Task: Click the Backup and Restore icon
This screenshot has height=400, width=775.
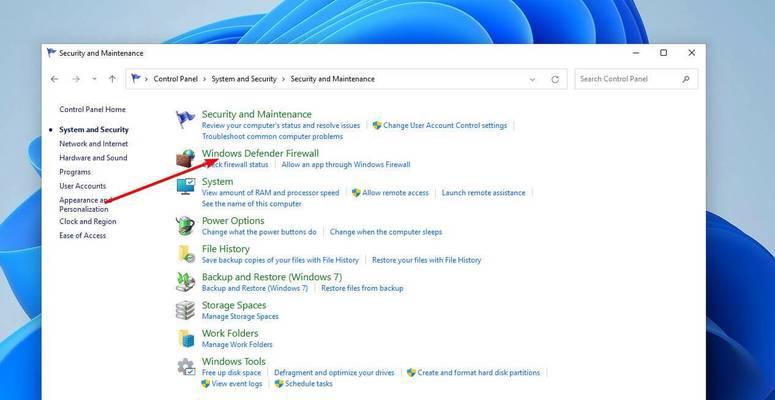Action: pyautogui.click(x=186, y=282)
